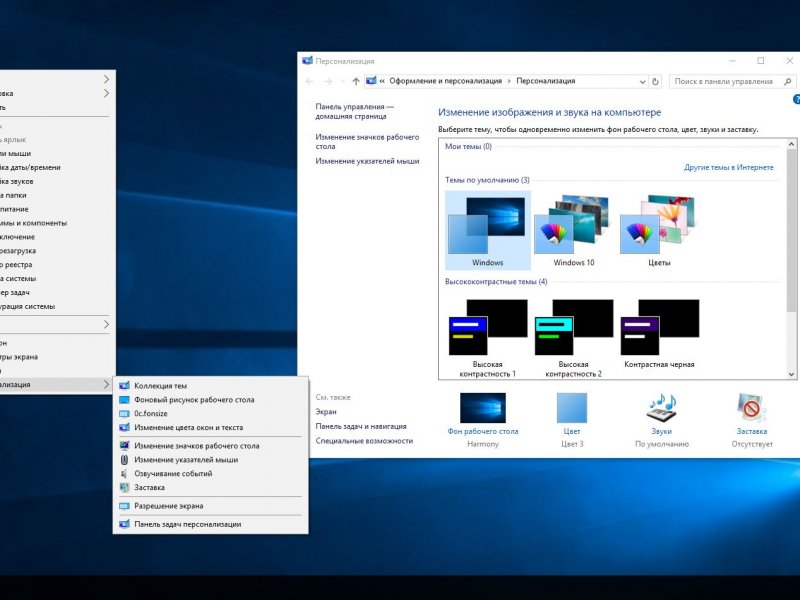Open Панель управления — домашняя страница link

354,111
